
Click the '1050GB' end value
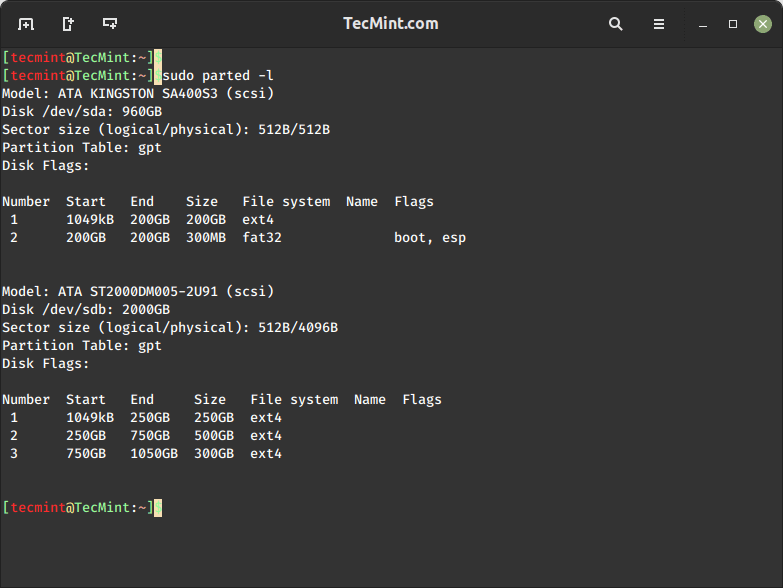(x=154, y=454)
